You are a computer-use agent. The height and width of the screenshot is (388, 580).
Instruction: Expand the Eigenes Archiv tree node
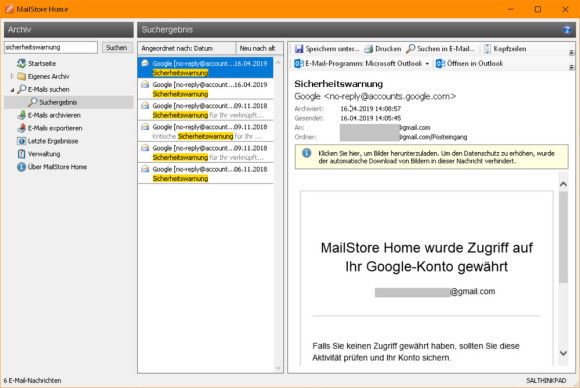12,76
